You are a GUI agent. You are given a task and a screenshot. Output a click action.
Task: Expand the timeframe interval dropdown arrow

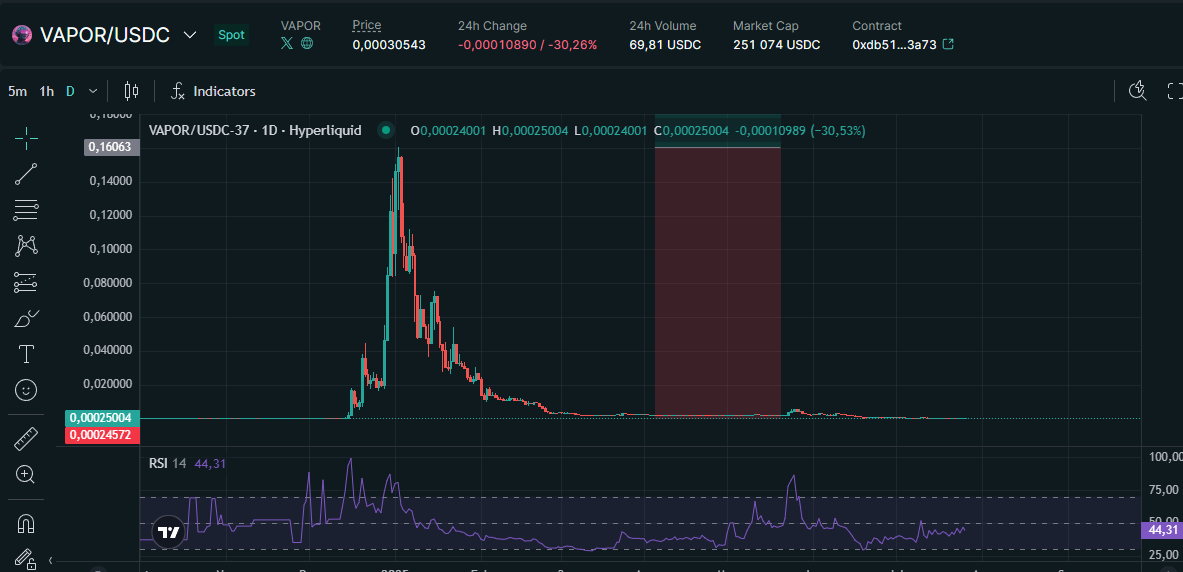93,91
